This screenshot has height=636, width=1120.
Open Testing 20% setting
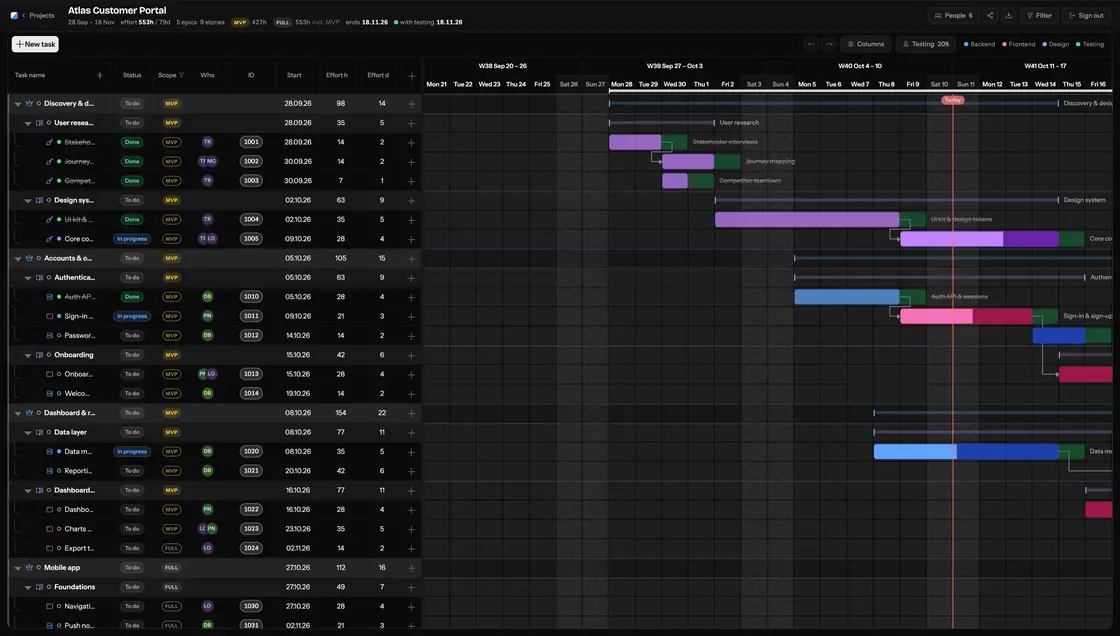coord(926,44)
